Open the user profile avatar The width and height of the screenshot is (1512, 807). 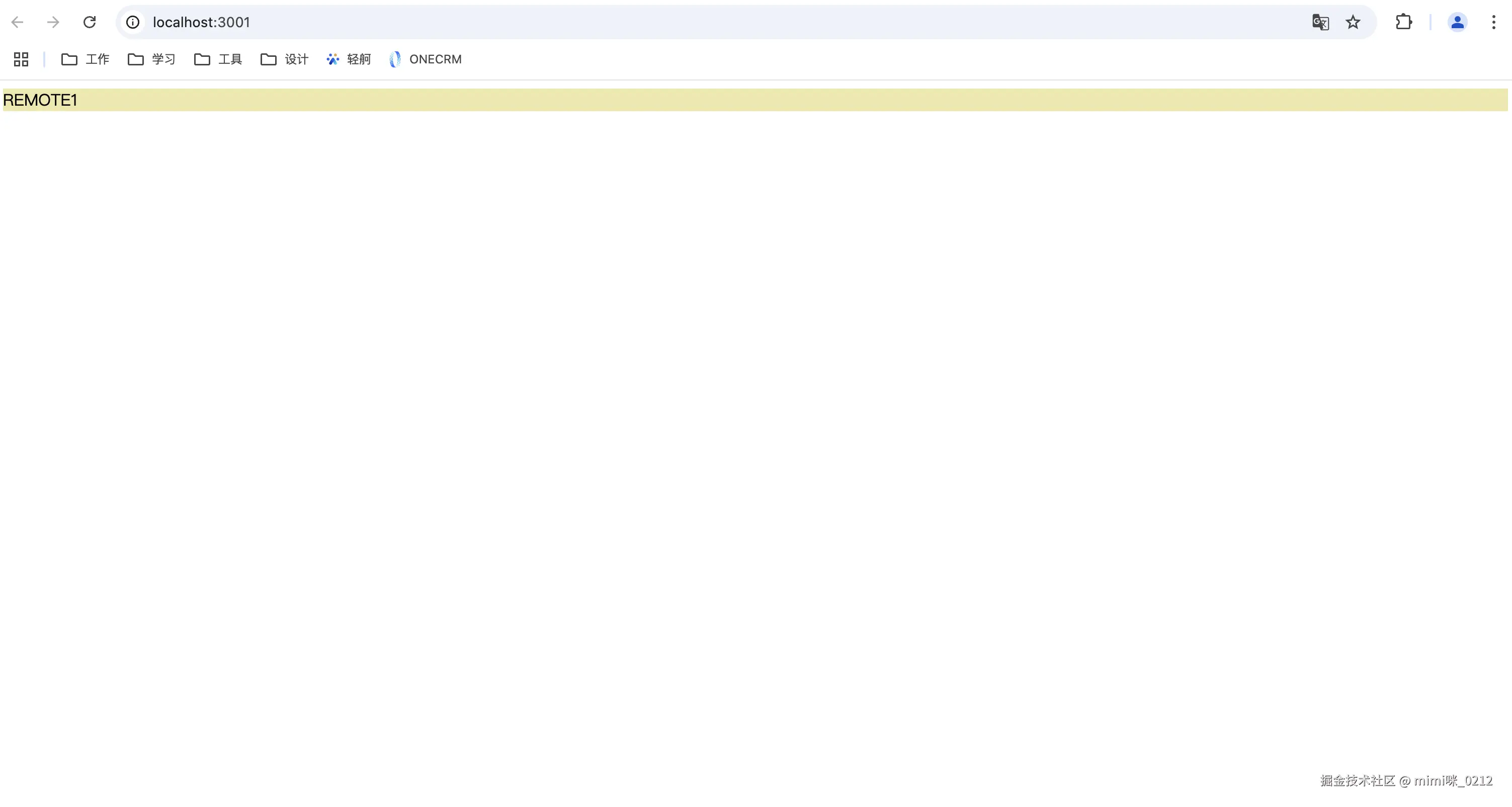point(1457,22)
